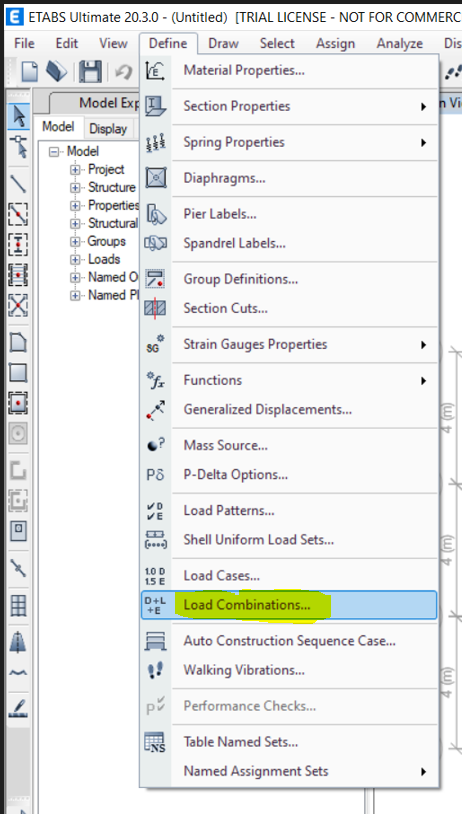Open Walking Vibrations entry
The height and width of the screenshot is (814, 462).
(x=289, y=670)
